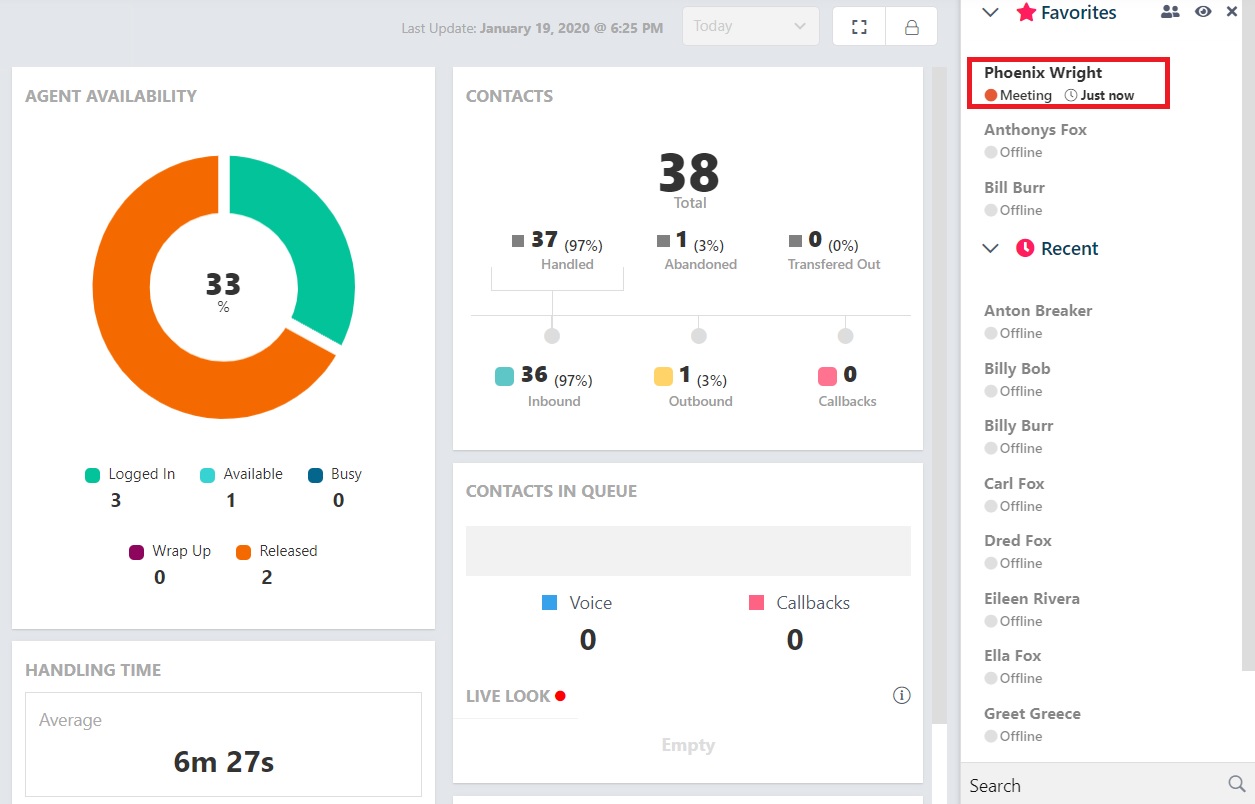Click the Voice blue queue swatch
Screen dimensions: 1255x804
(549, 603)
